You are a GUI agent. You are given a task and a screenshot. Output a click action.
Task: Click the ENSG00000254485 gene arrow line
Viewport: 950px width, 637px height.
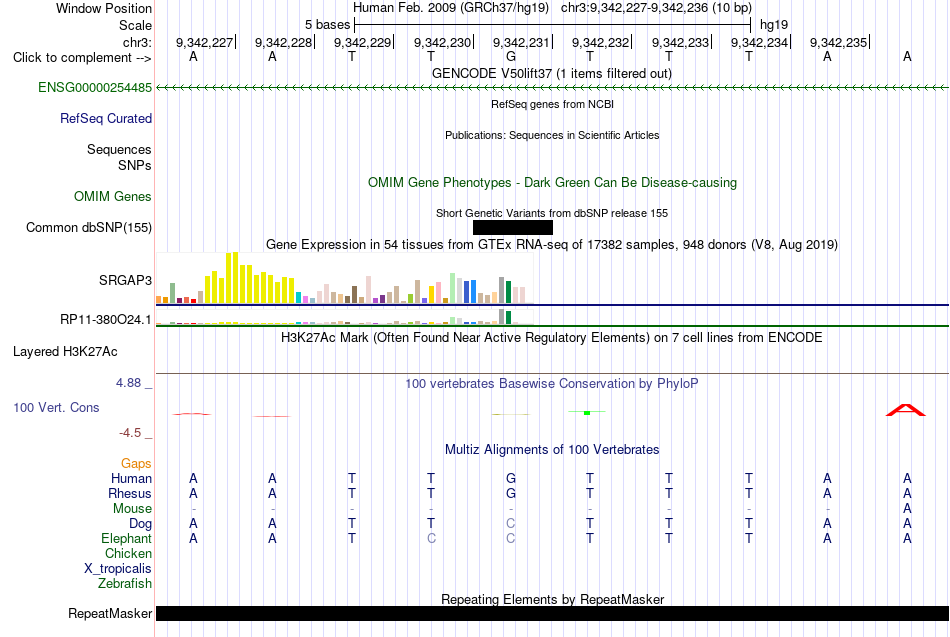pos(552,88)
